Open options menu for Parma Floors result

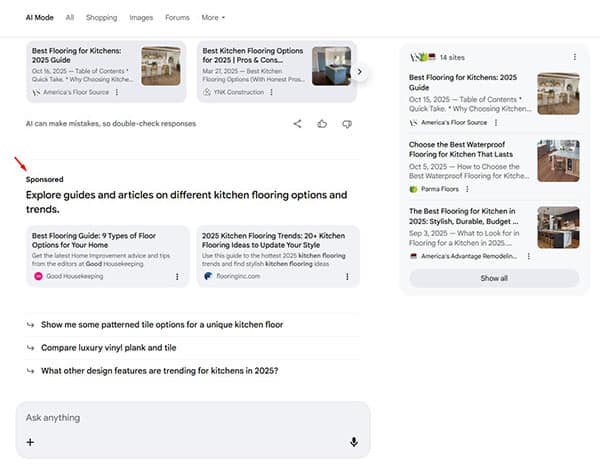click(467, 189)
